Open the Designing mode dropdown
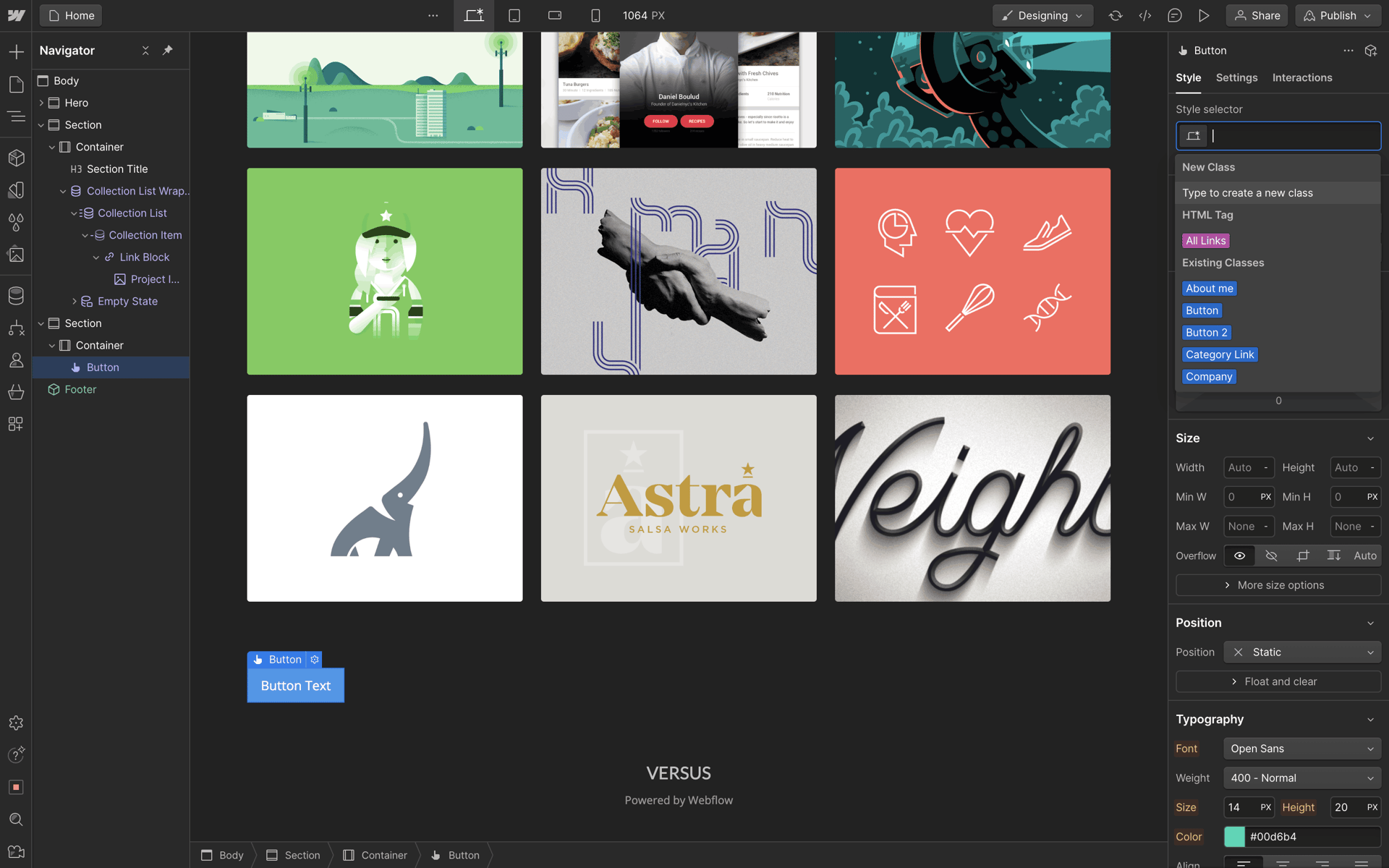This screenshot has height=868, width=1389. pyautogui.click(x=1042, y=15)
